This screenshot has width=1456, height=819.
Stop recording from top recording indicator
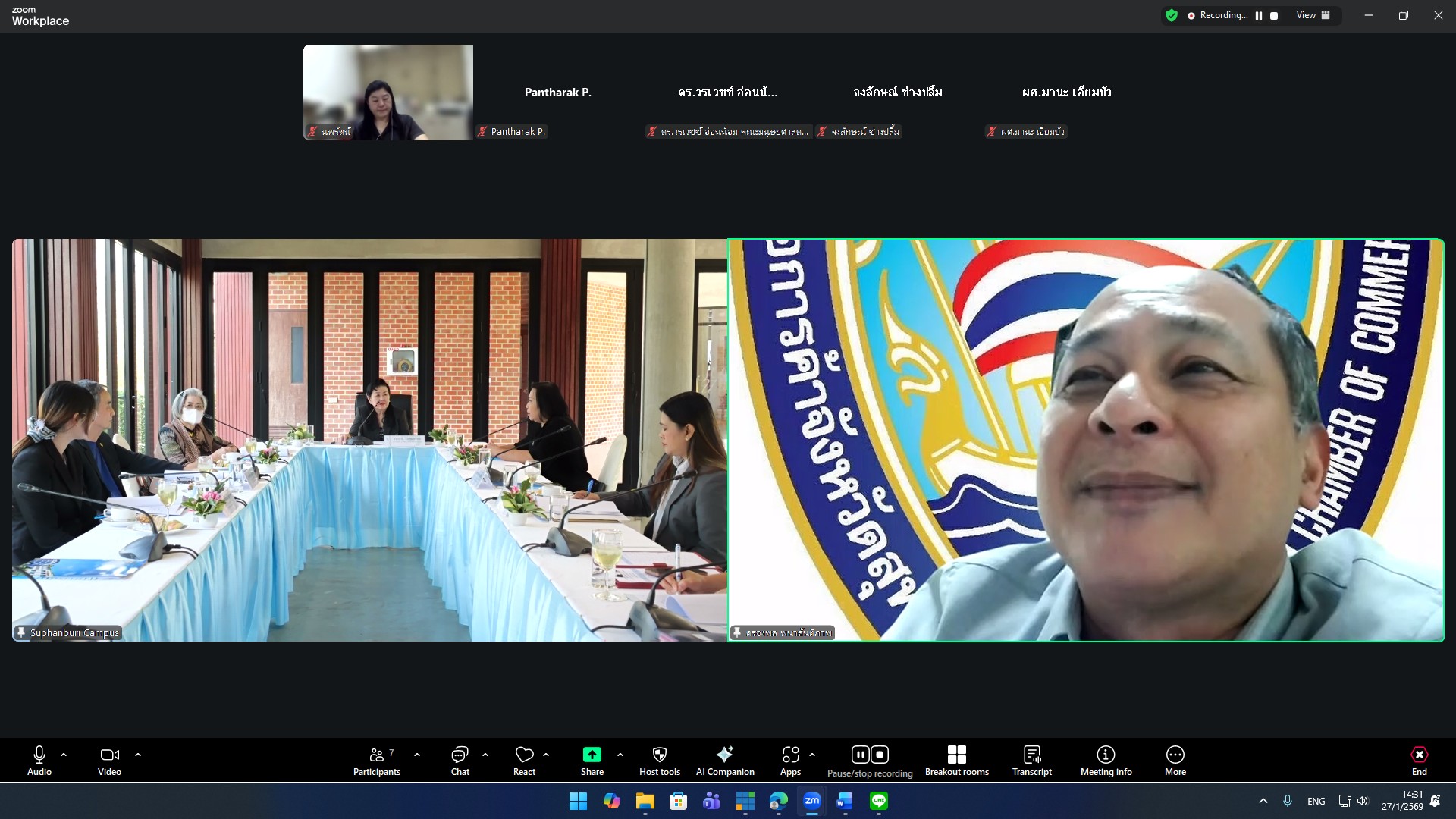coord(1274,16)
